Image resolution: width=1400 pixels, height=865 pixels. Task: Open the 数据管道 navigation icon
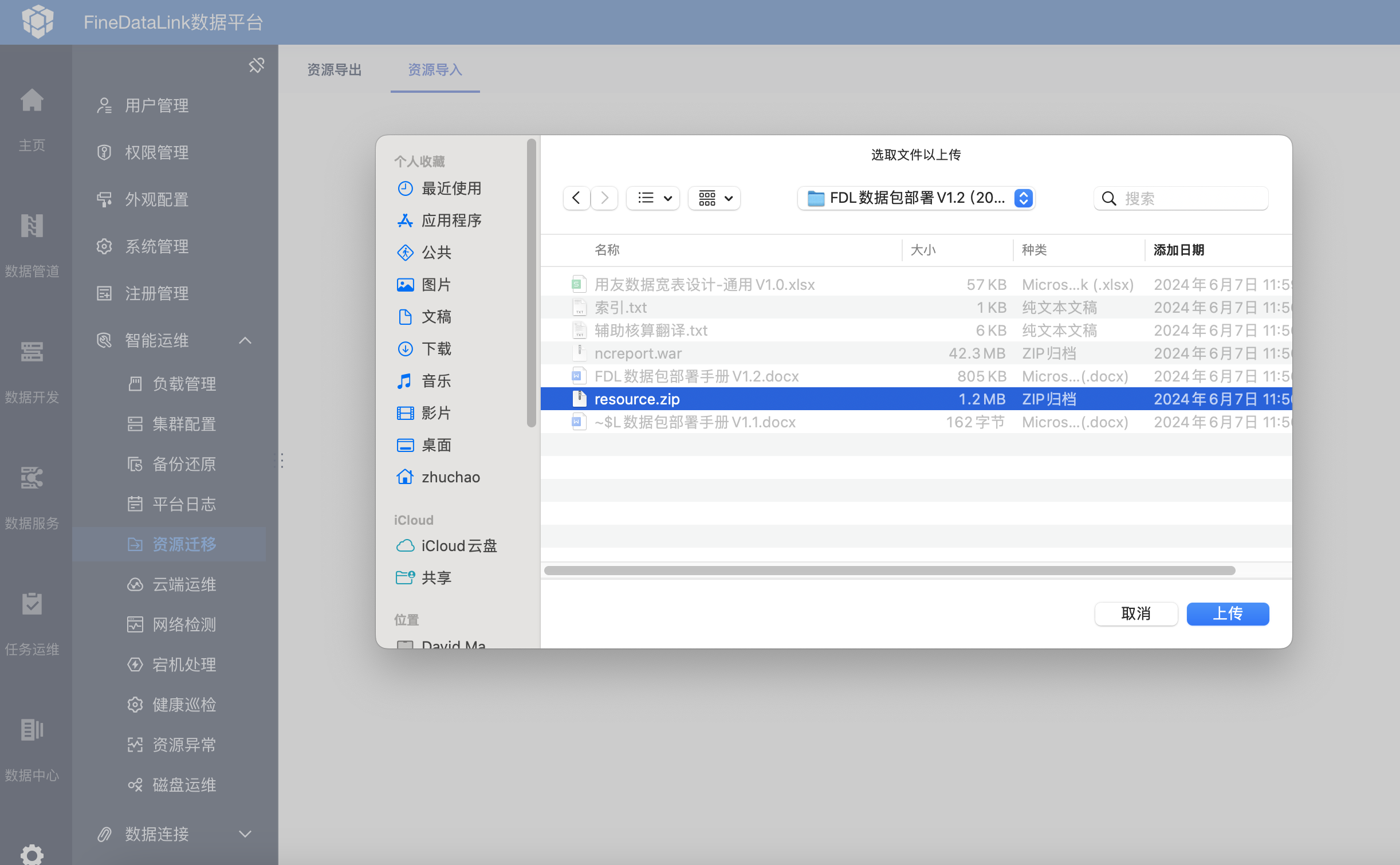tap(32, 226)
